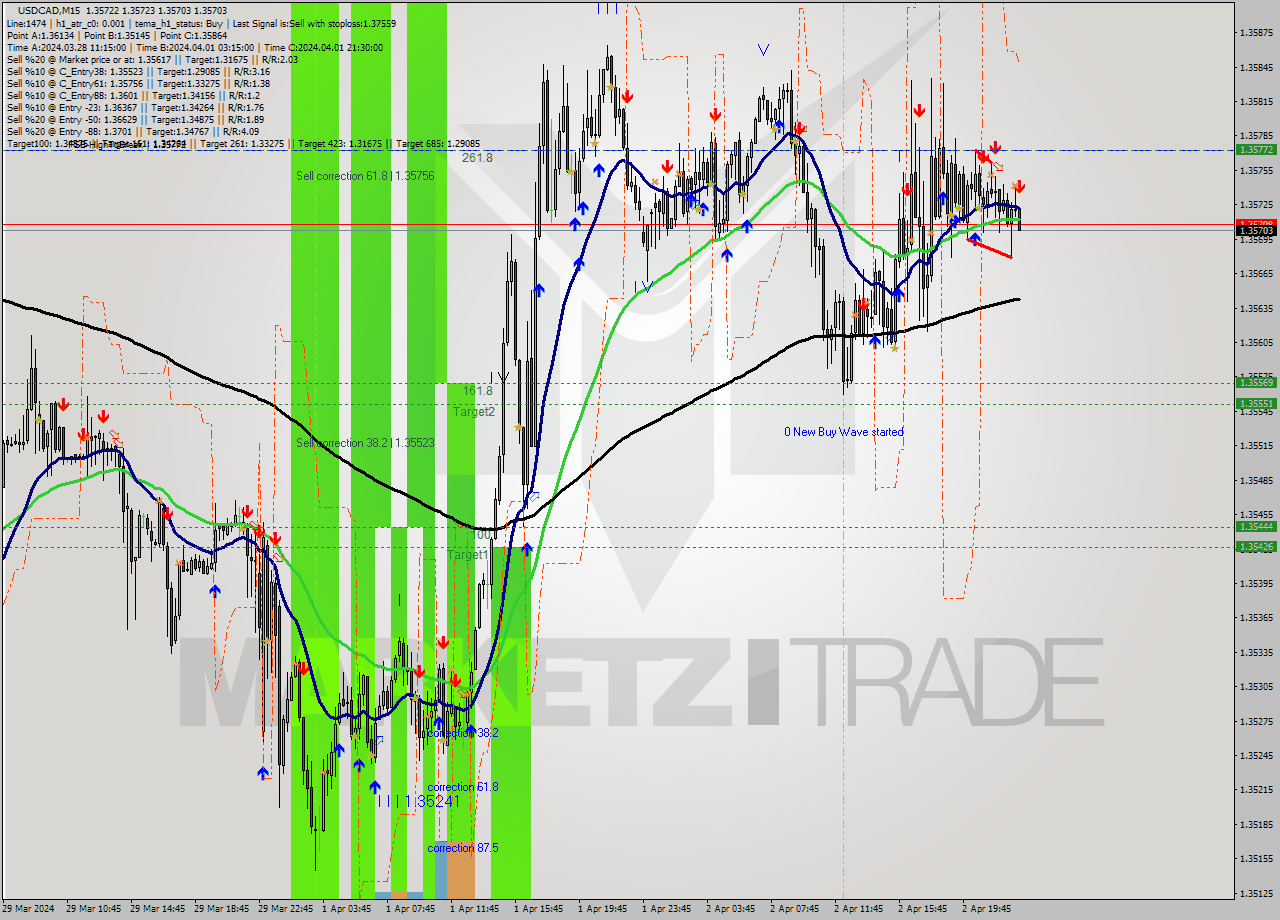Click the 1.35845 price axis value
The image size is (1280, 920).
click(x=1256, y=67)
